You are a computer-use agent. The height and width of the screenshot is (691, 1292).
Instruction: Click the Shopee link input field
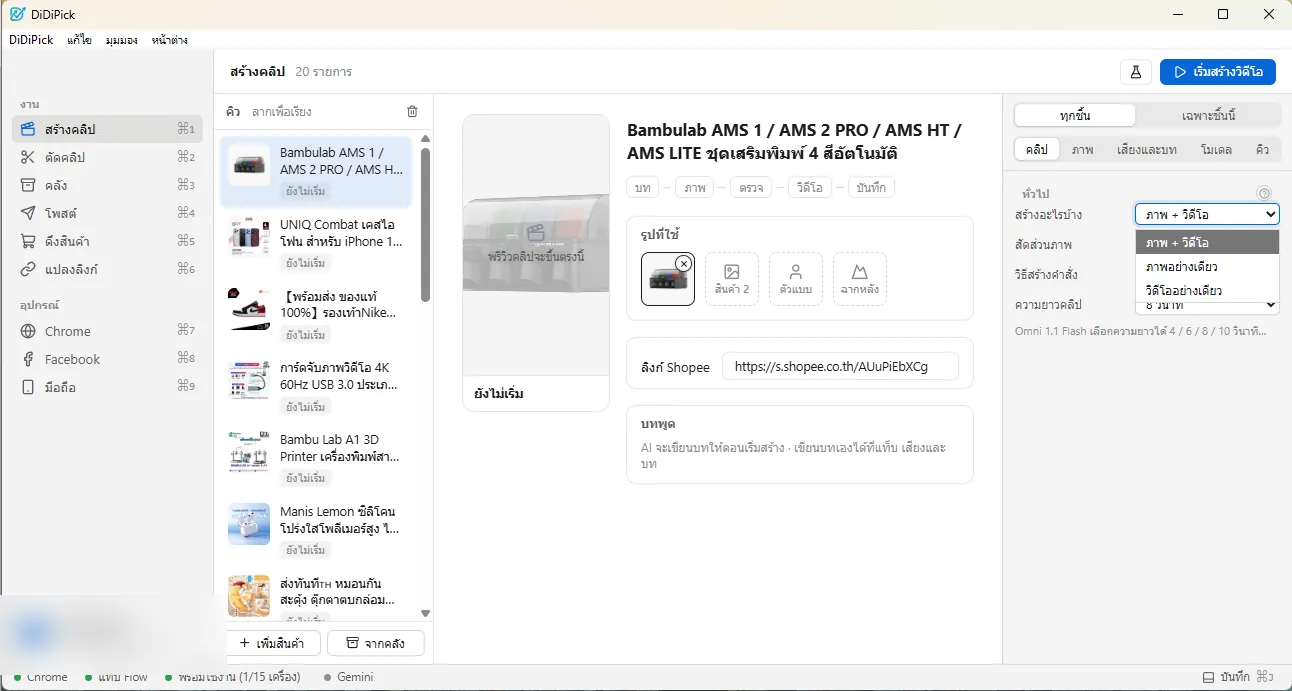(840, 367)
